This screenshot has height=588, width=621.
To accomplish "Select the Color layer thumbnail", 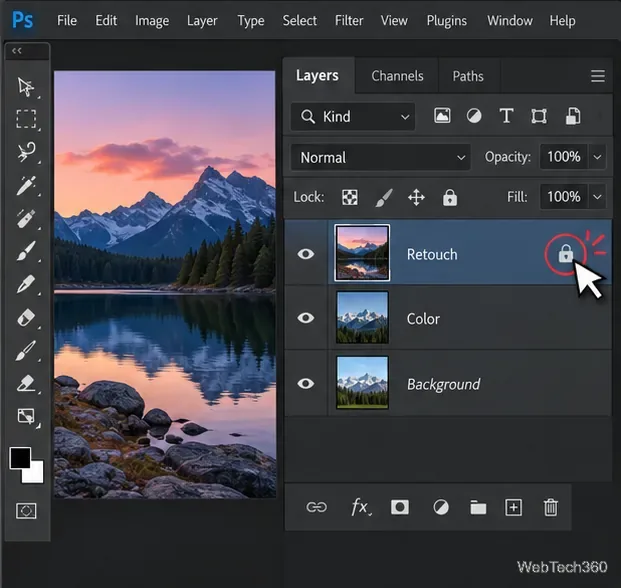I will click(362, 317).
